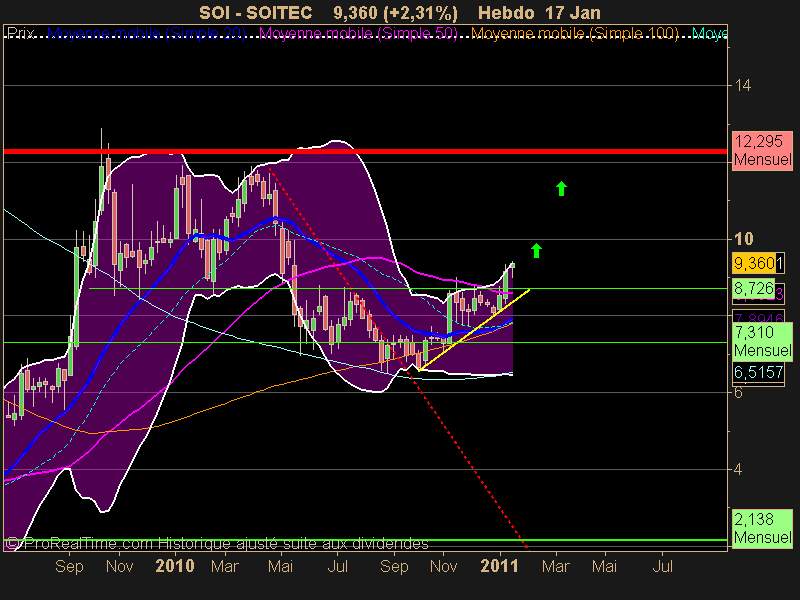Select the red dotted descending trendline

click(x=398, y=359)
